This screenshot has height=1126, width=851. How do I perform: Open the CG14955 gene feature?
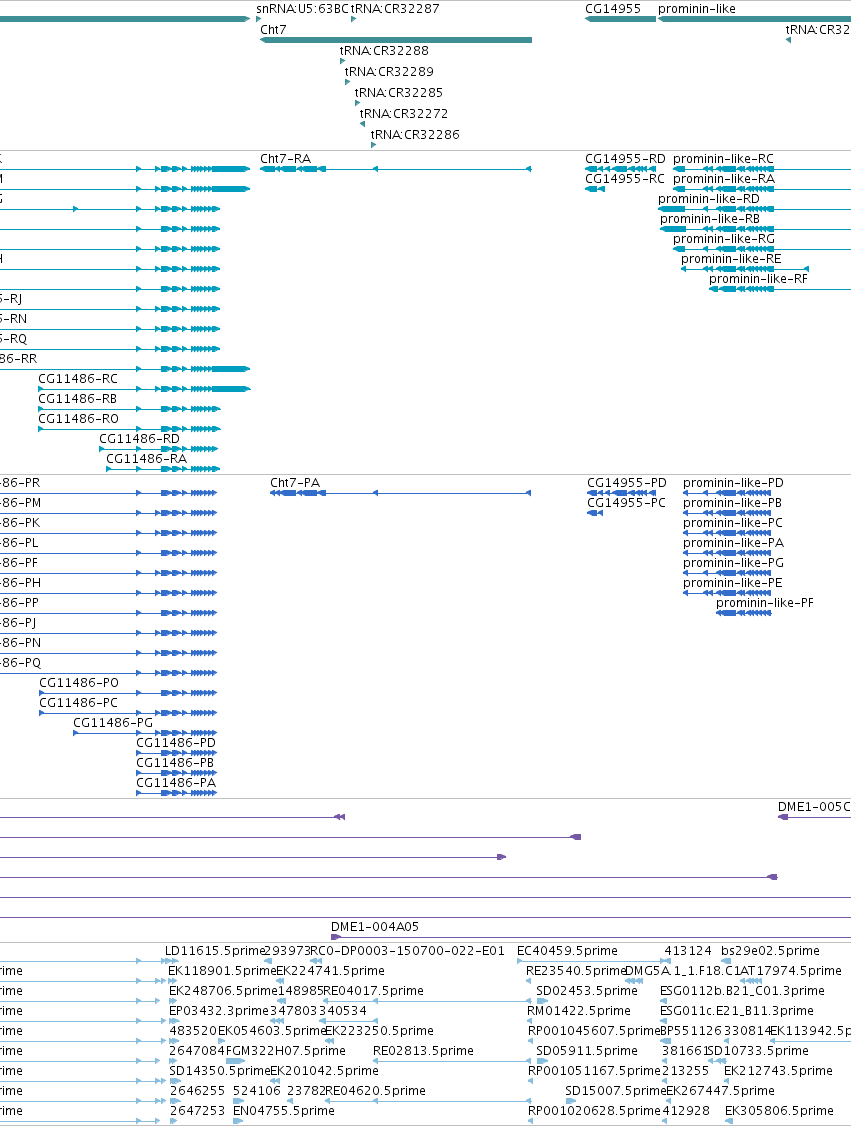(x=620, y=19)
